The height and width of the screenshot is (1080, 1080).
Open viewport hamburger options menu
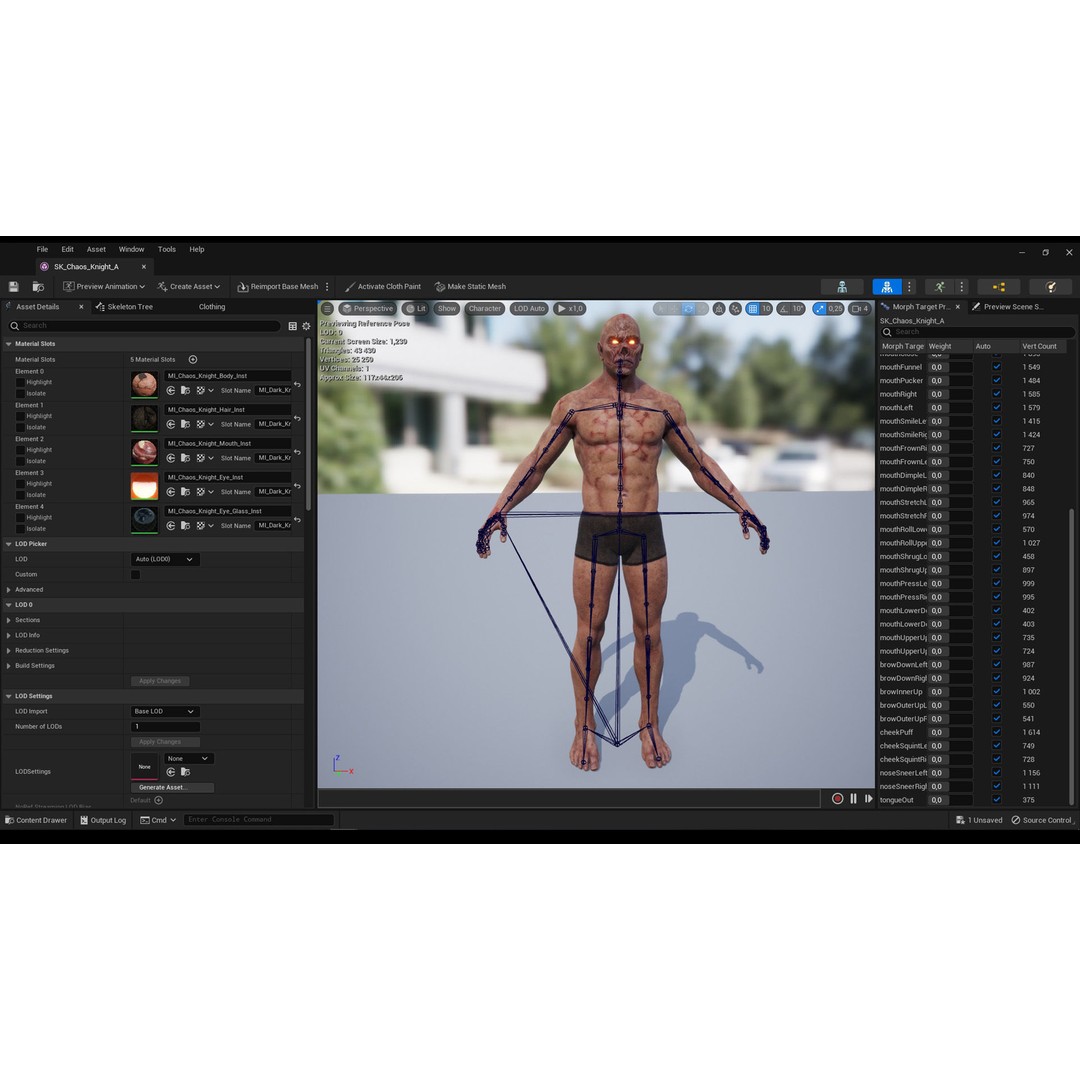[328, 309]
